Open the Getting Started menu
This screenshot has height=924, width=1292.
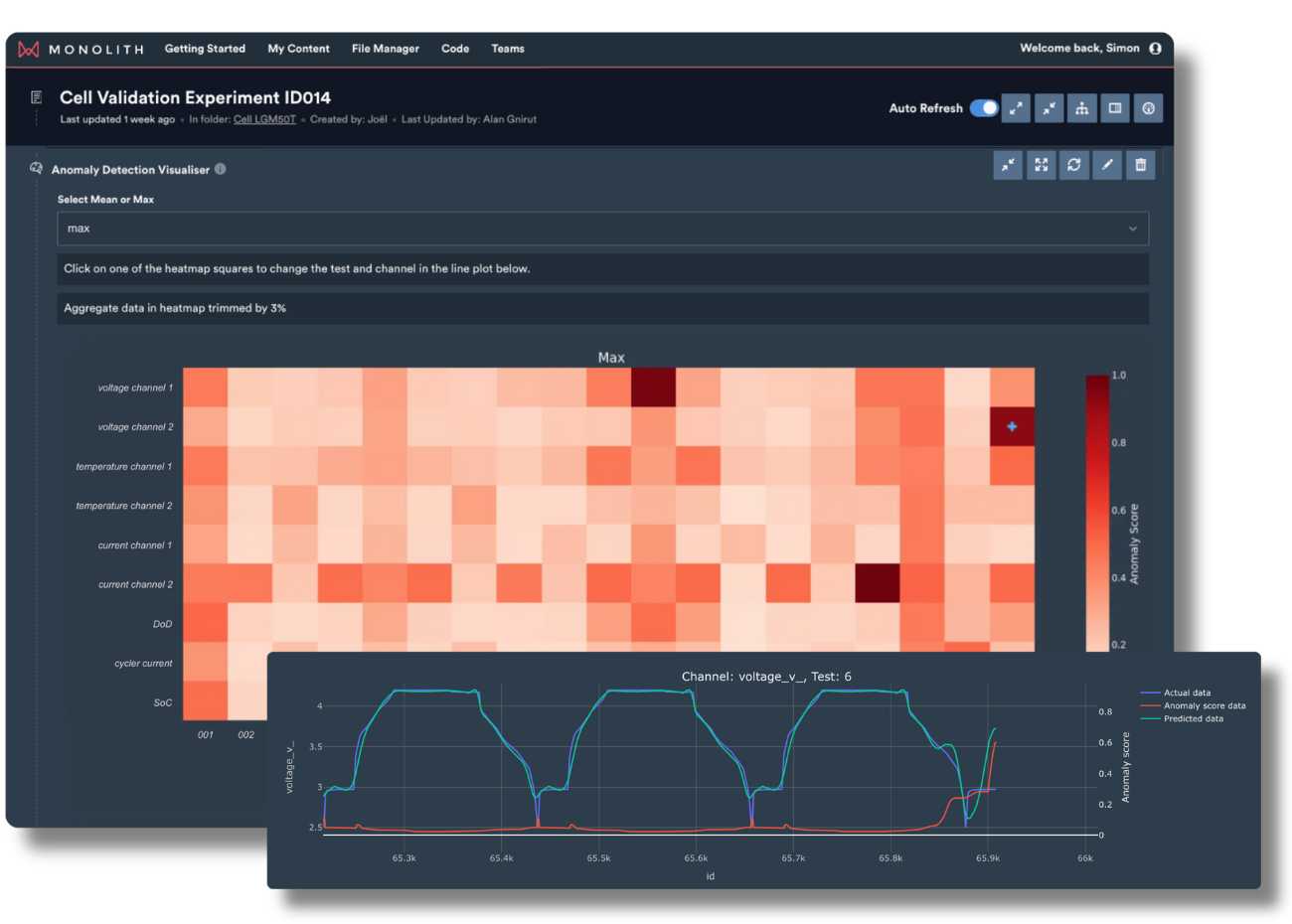[205, 49]
